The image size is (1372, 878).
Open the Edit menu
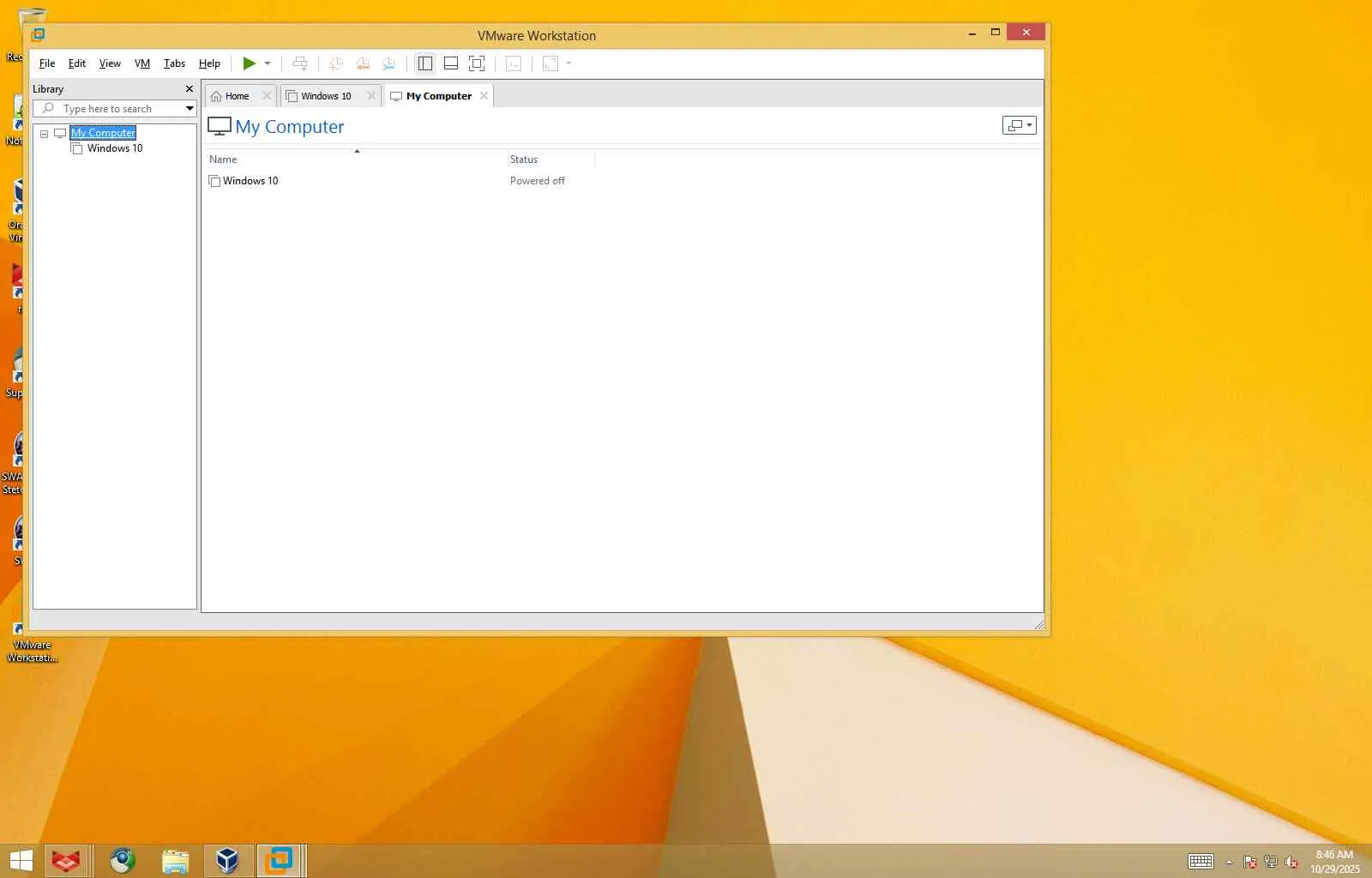point(77,63)
